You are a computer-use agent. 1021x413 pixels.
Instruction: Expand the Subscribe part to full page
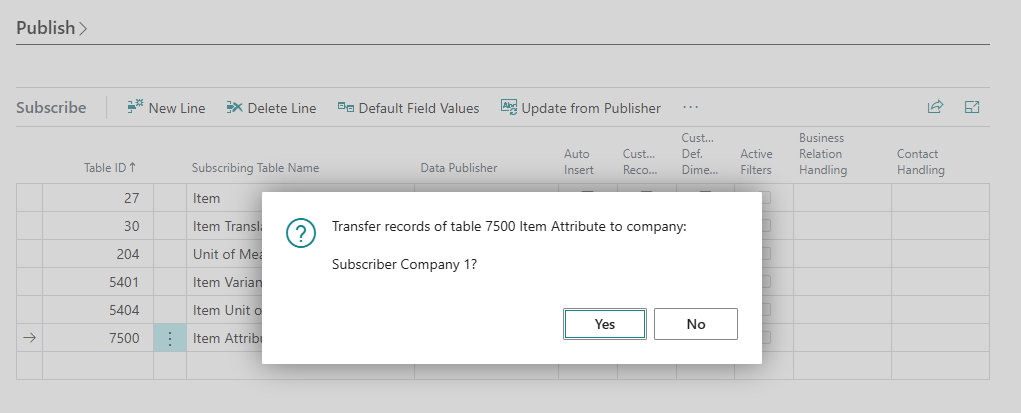(972, 107)
